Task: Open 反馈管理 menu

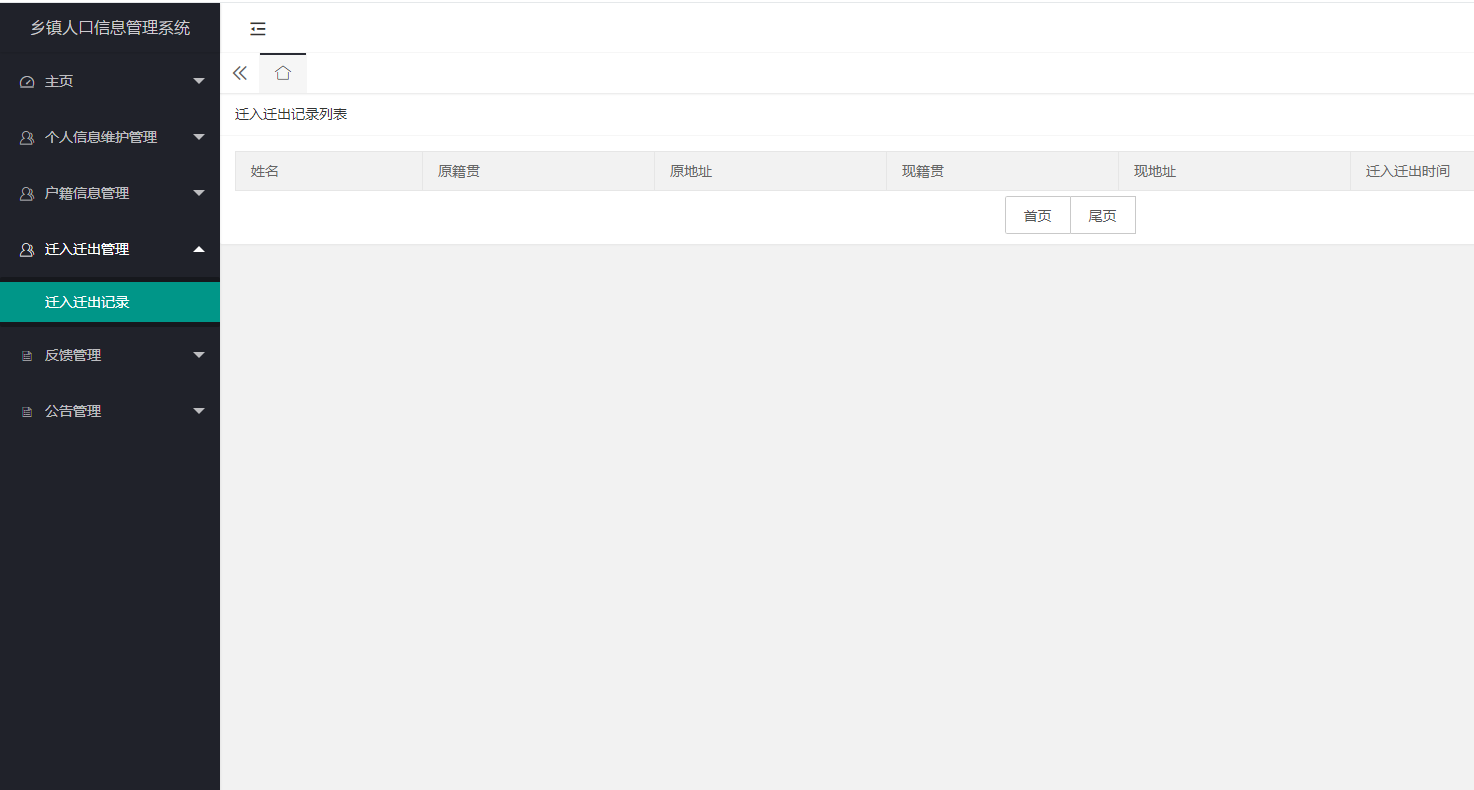Action: pyautogui.click(x=110, y=355)
